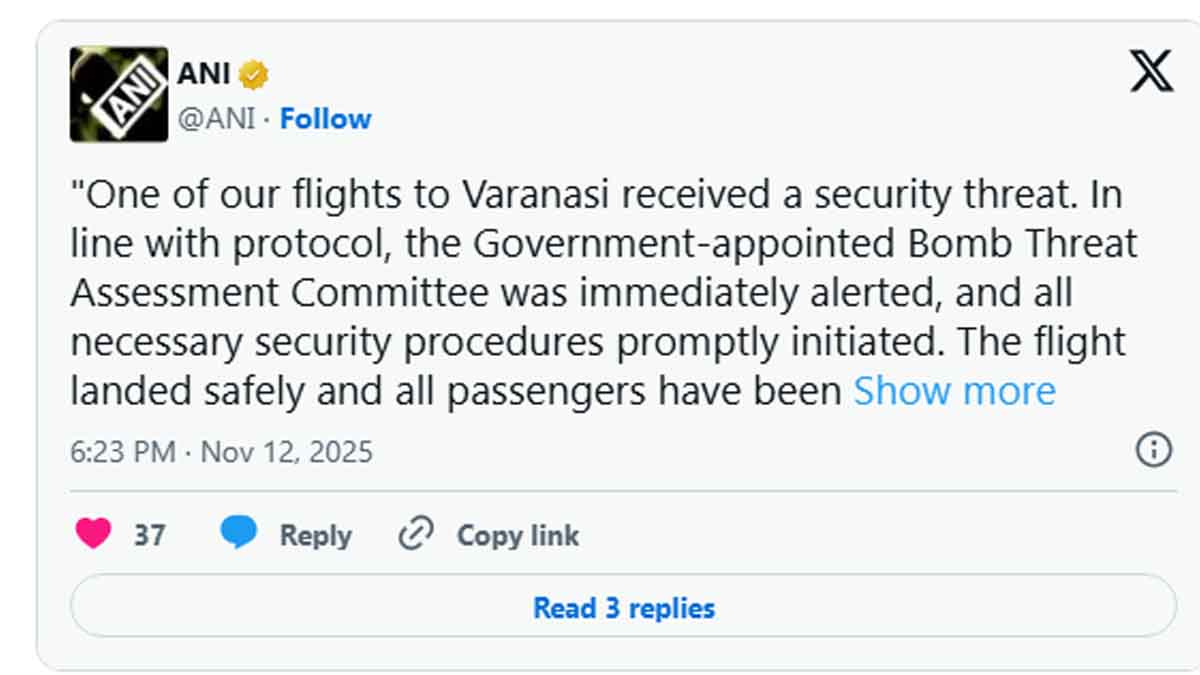Click the ANI display name

pos(203,74)
